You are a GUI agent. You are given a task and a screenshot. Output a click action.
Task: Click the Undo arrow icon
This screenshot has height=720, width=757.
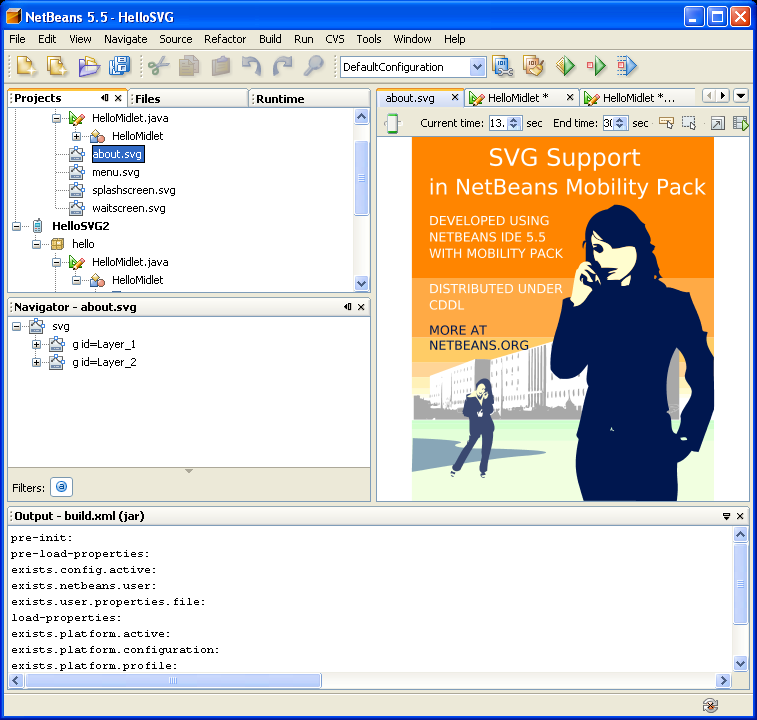click(x=252, y=66)
